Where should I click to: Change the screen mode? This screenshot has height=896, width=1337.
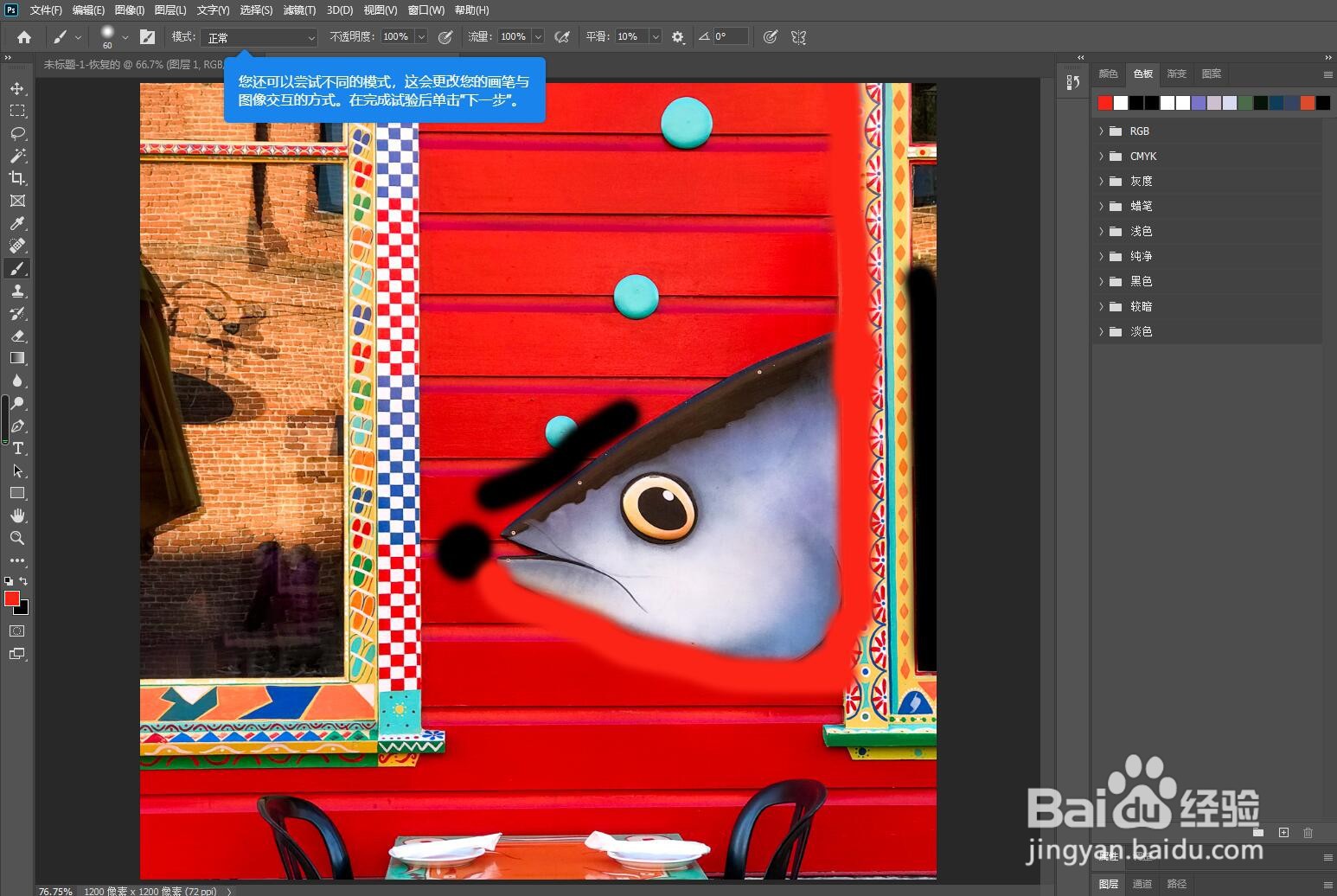[17, 654]
